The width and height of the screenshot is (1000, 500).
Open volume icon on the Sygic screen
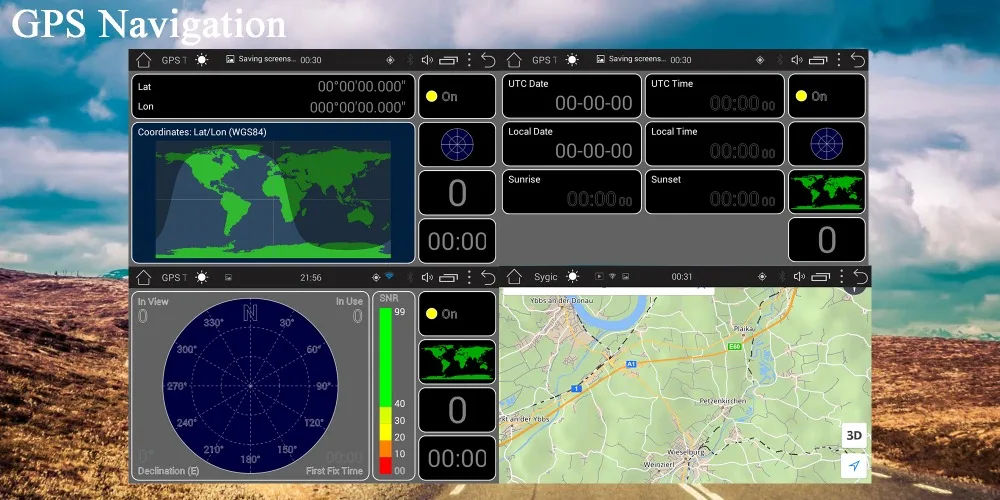pyautogui.click(x=799, y=277)
